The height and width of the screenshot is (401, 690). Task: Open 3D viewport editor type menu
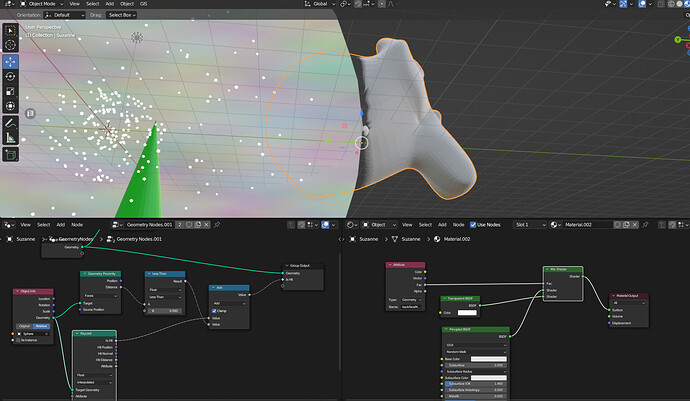tap(9, 4)
